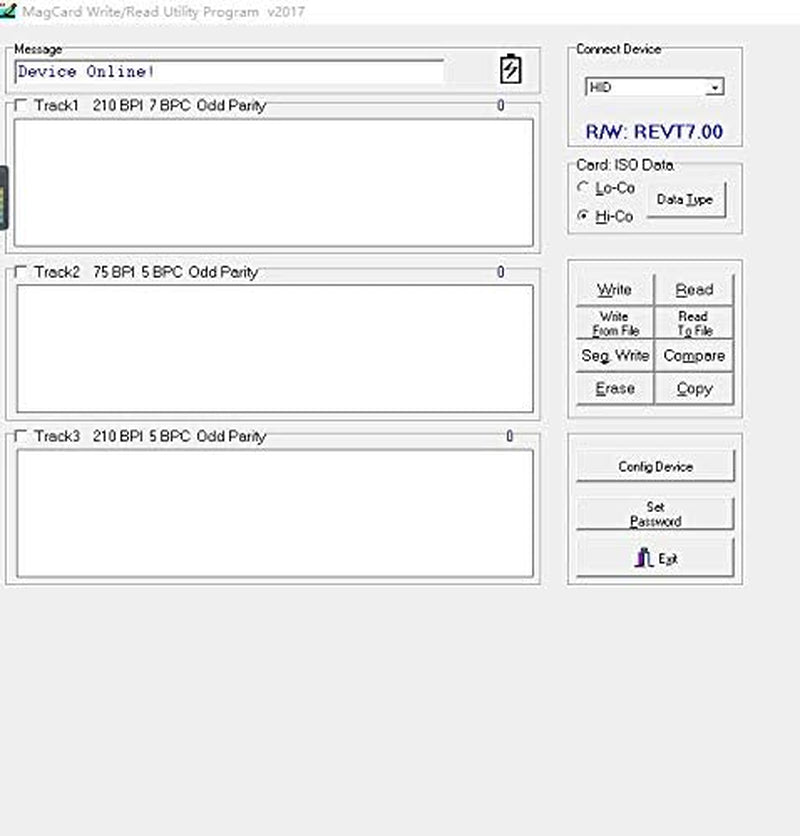Select the Lo-Co radio button
Viewport: 800px width, 836px height.
[580, 186]
